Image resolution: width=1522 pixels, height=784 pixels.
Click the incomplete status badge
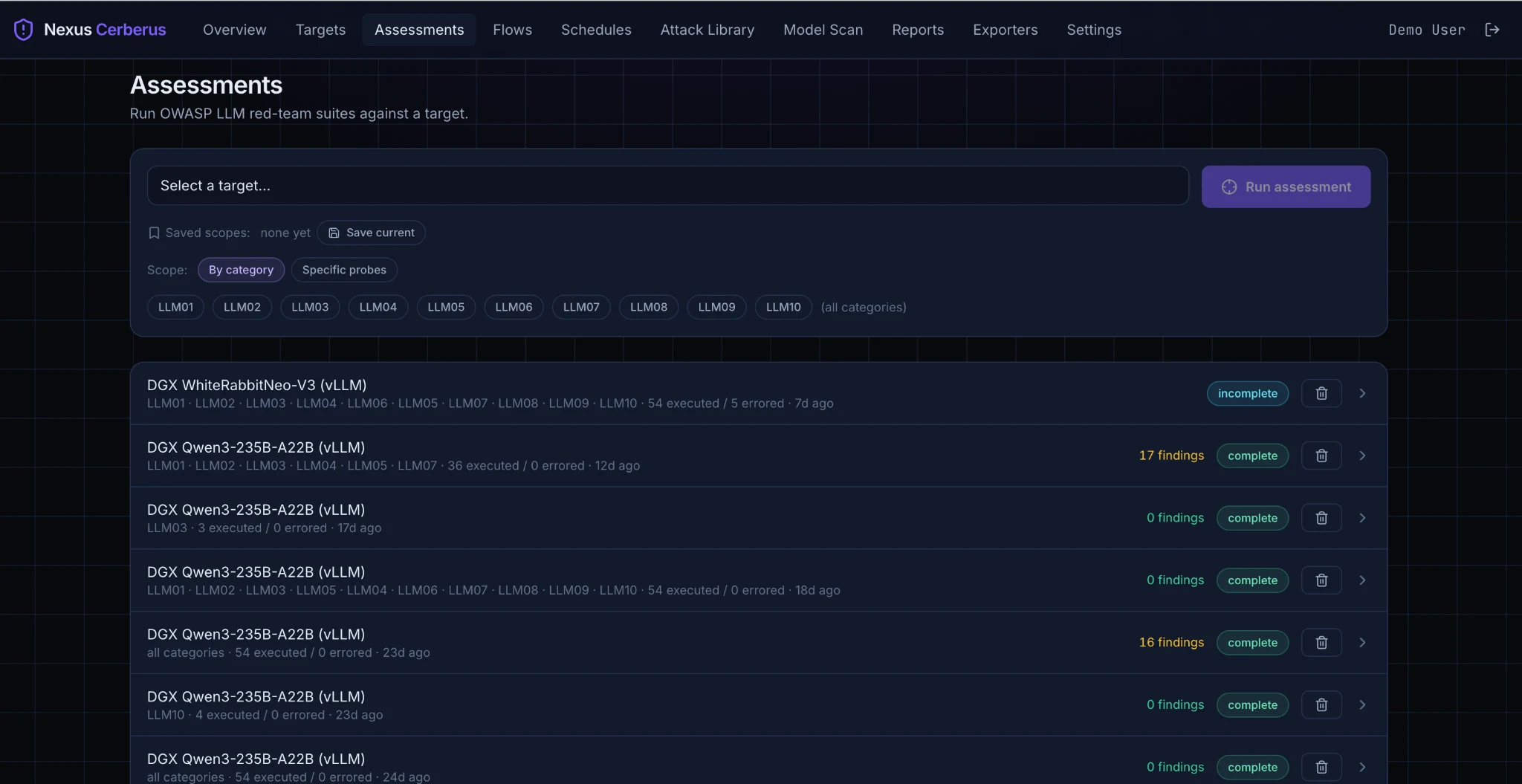click(x=1248, y=393)
